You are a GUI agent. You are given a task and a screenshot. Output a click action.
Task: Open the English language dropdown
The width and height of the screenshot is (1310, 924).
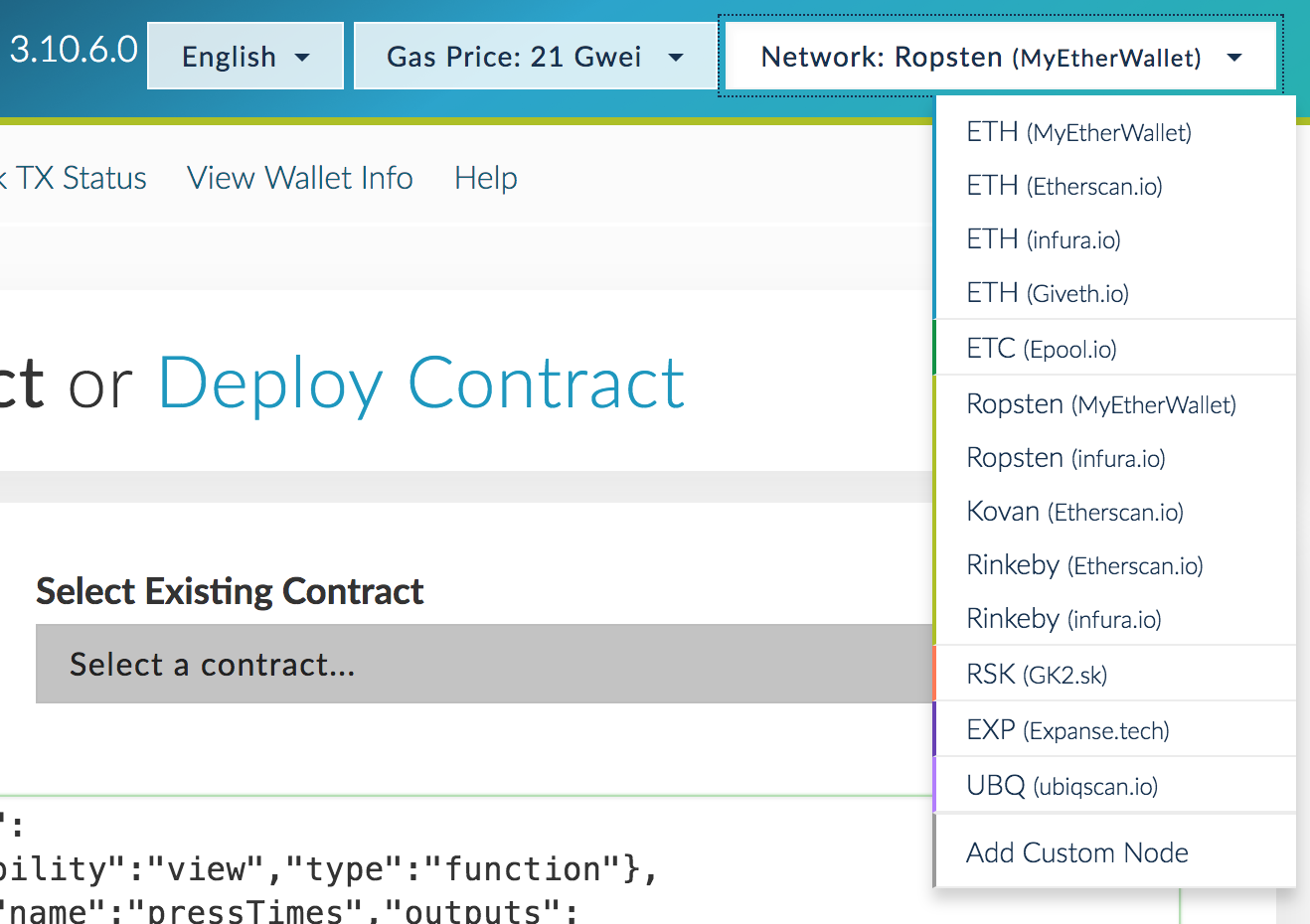(x=246, y=57)
